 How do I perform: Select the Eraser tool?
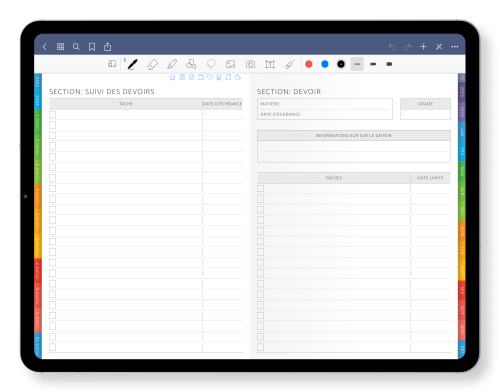[x=152, y=64]
